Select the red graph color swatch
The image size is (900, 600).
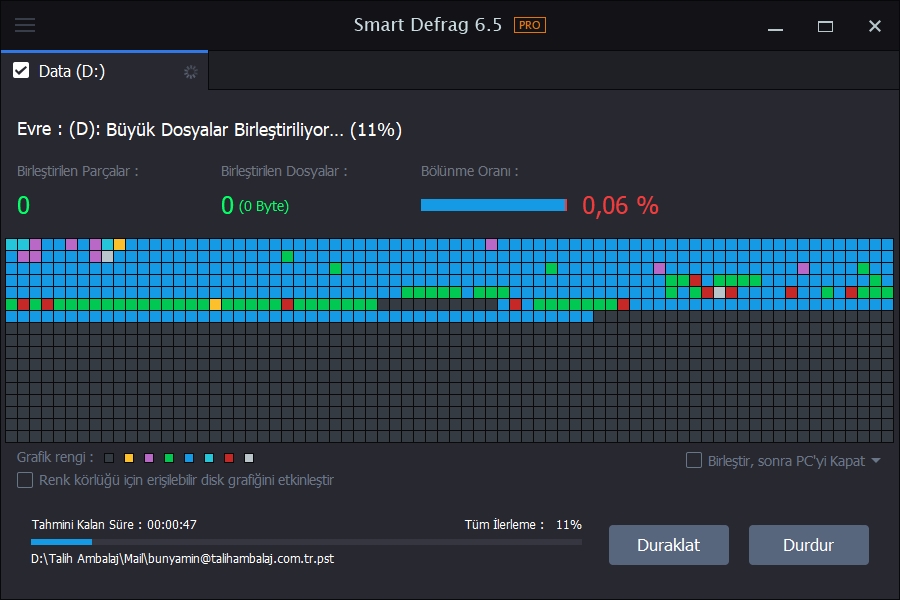229,458
